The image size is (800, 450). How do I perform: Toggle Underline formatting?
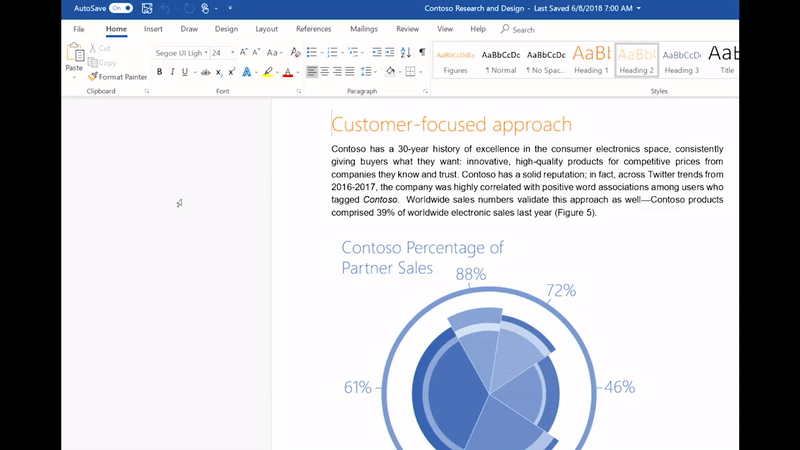(x=185, y=72)
